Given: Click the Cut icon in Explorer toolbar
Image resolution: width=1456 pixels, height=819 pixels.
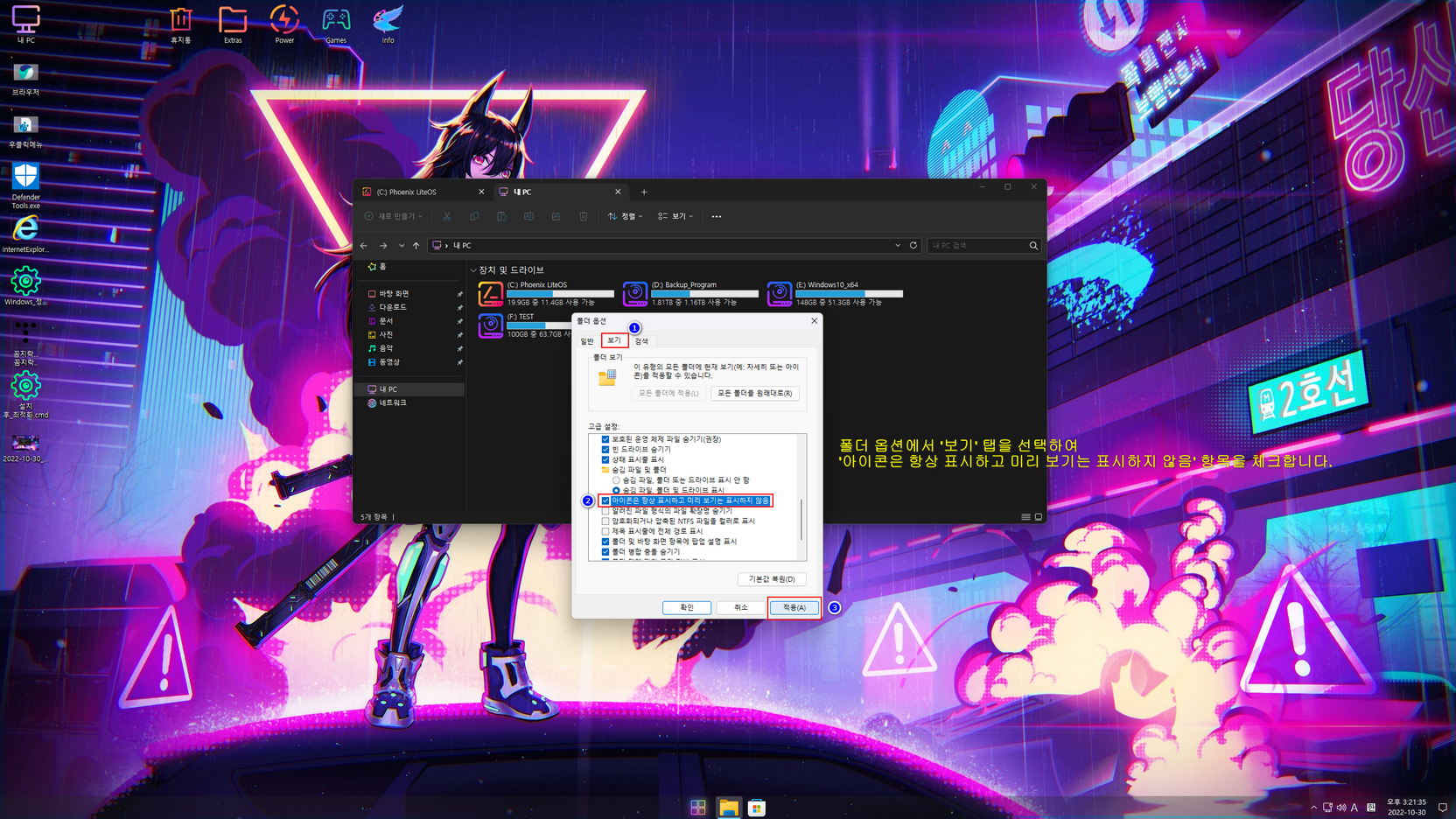Looking at the screenshot, I should pyautogui.click(x=447, y=216).
